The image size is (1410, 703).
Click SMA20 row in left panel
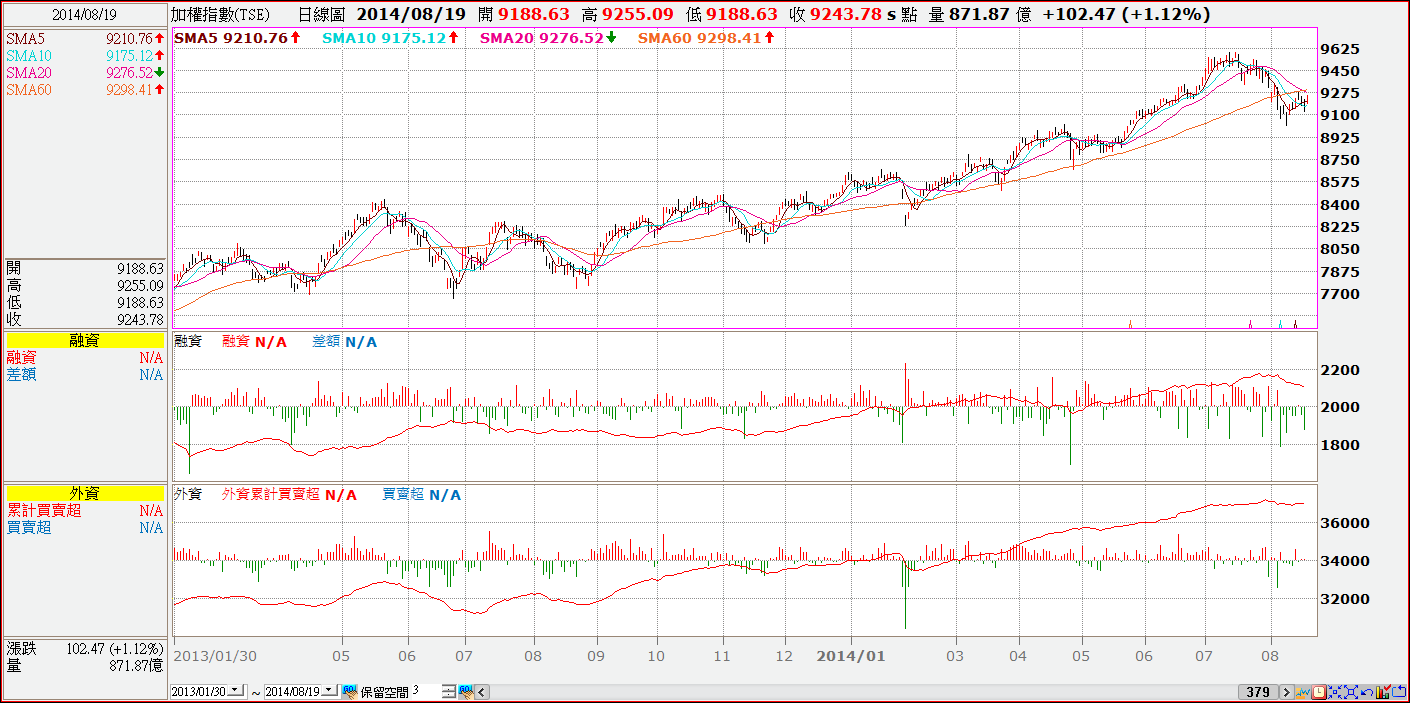point(85,72)
